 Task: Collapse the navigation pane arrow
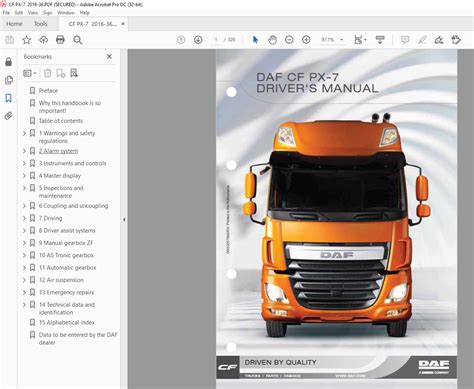(x=124, y=220)
